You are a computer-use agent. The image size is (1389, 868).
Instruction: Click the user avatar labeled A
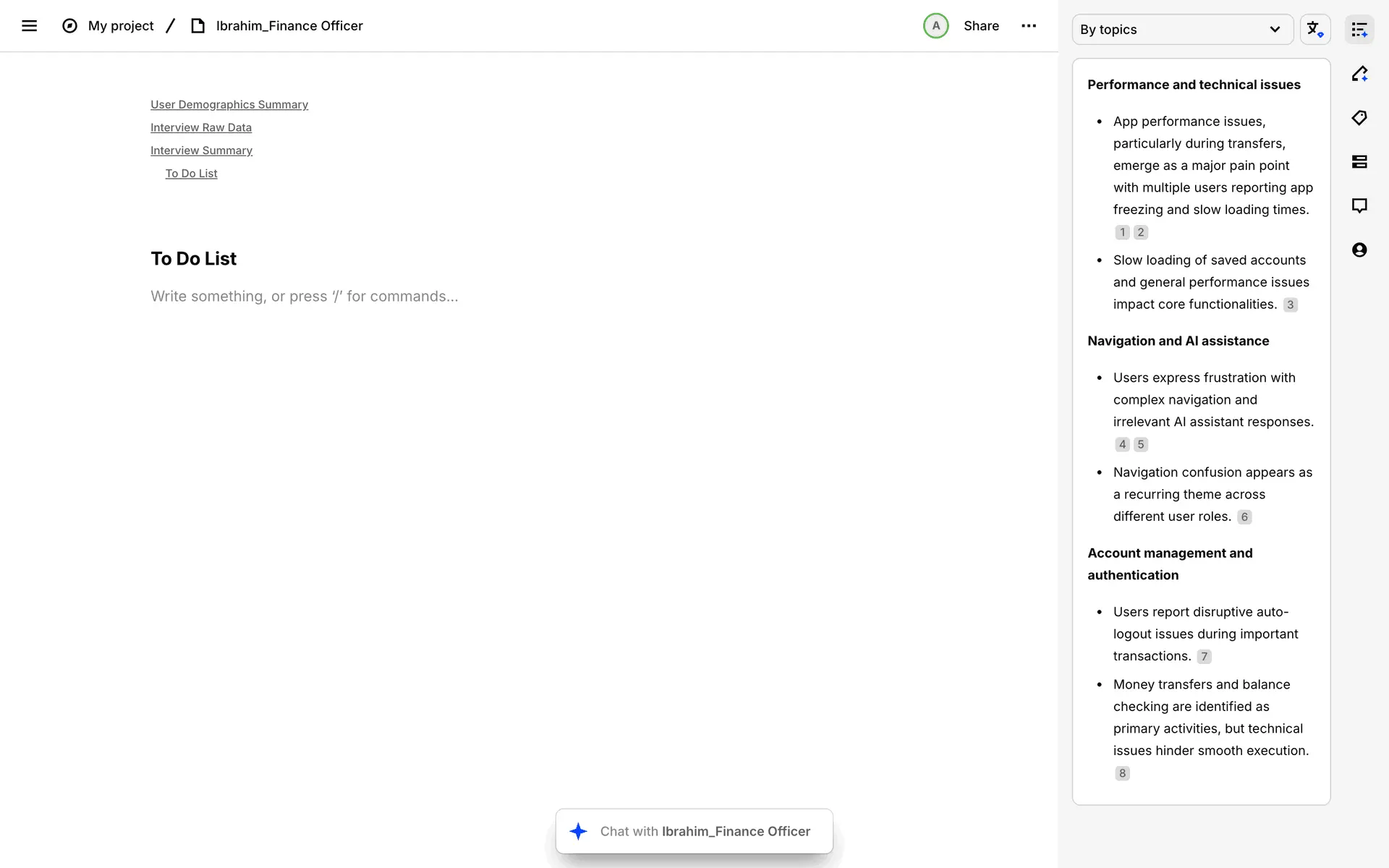pyautogui.click(x=935, y=26)
